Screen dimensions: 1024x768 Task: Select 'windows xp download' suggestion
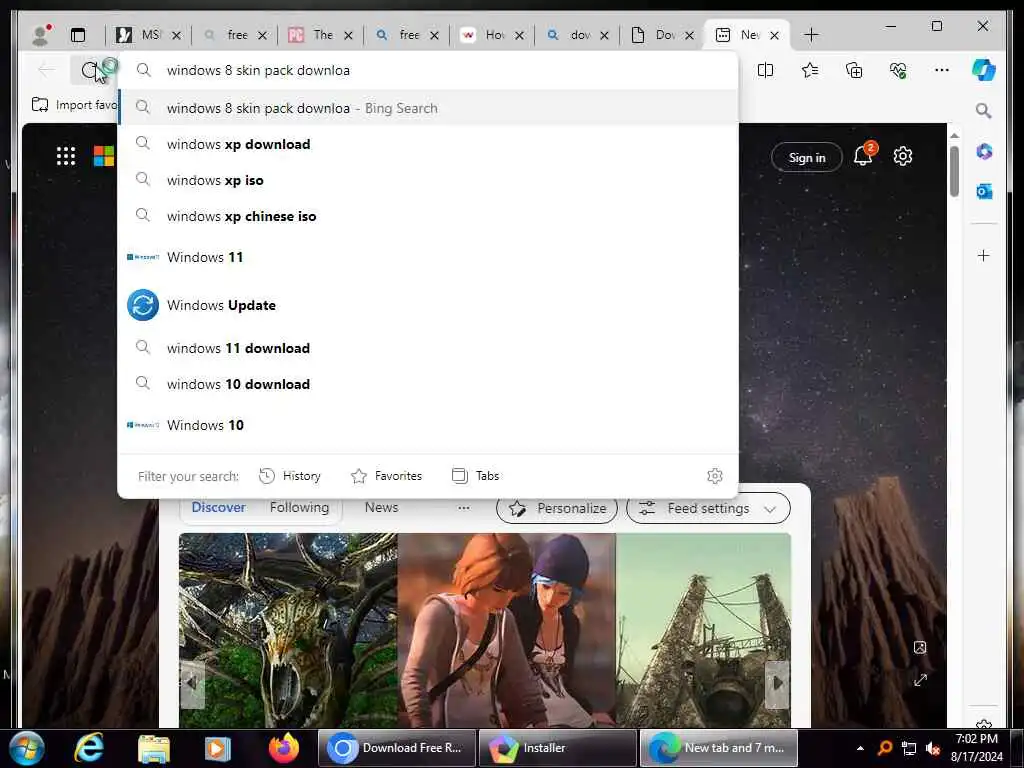[x=428, y=144]
